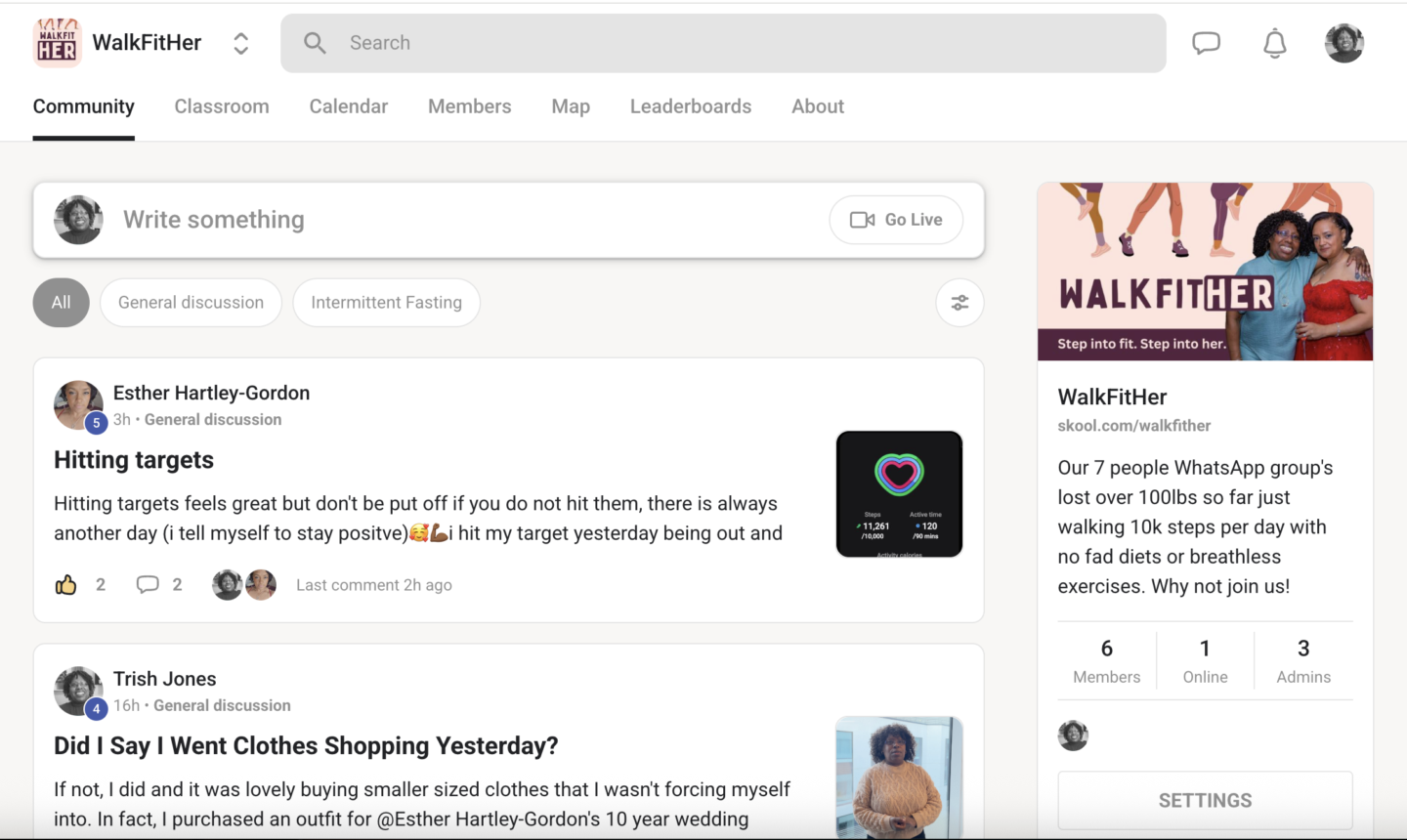Filter by Intermittent Fasting chip
Image resolution: width=1407 pixels, height=840 pixels.
click(387, 303)
